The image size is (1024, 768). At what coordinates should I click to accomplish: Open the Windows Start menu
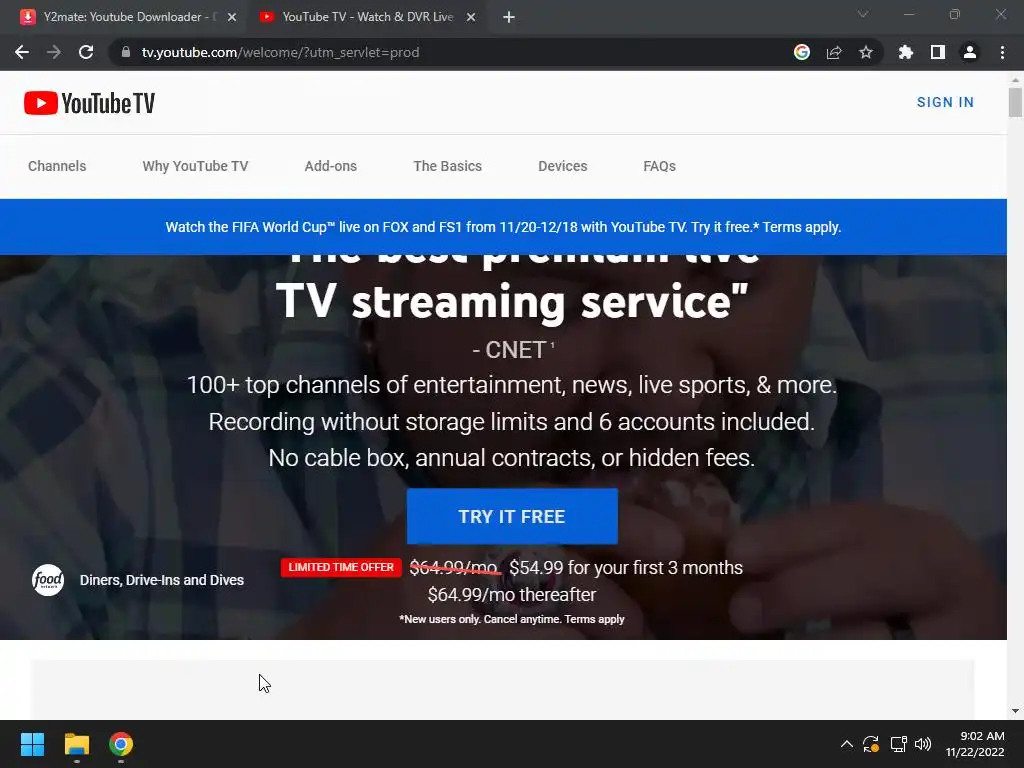pyautogui.click(x=32, y=744)
